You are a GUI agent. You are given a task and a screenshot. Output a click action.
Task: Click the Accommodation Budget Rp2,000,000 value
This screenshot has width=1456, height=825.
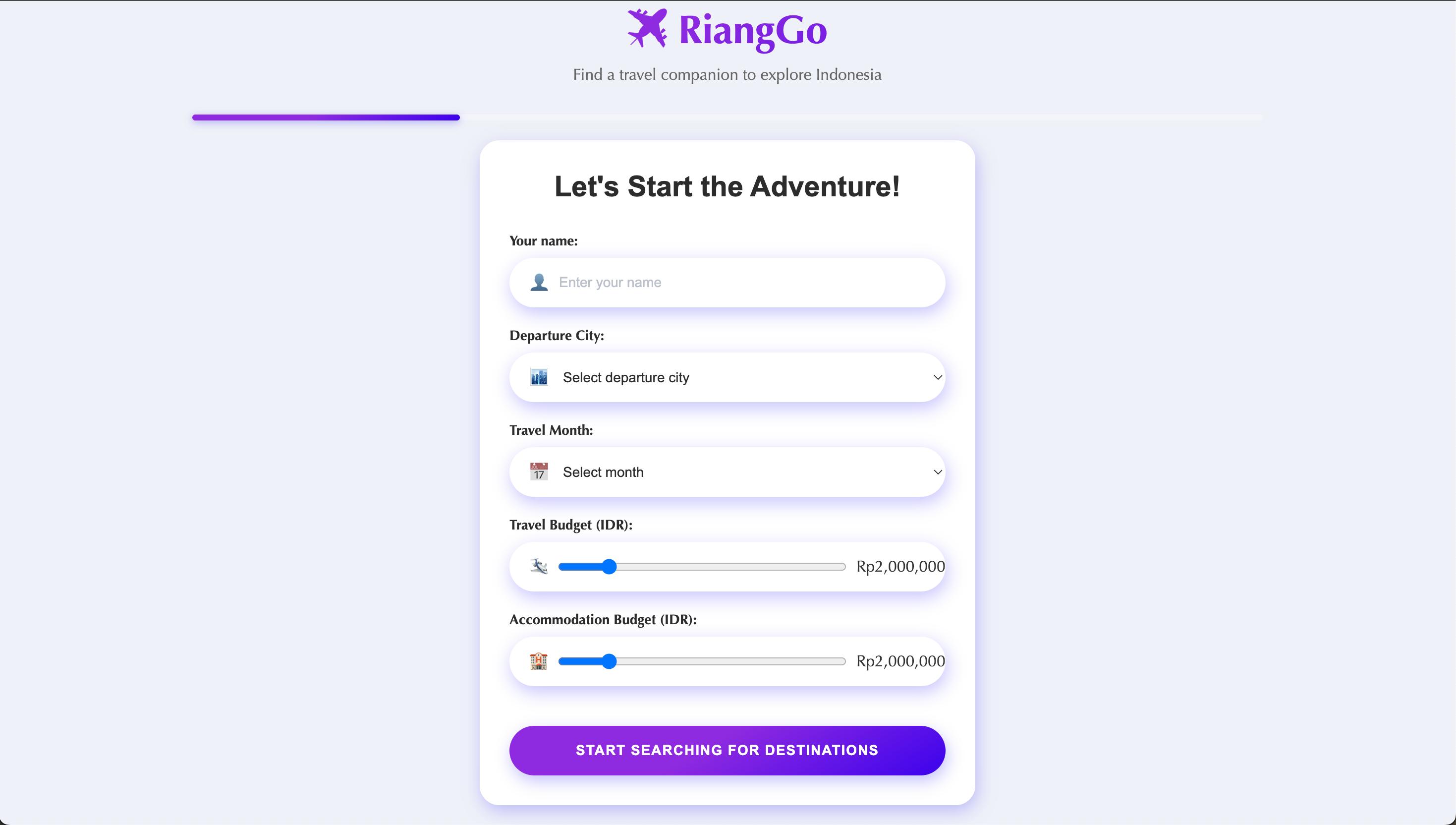pos(900,661)
